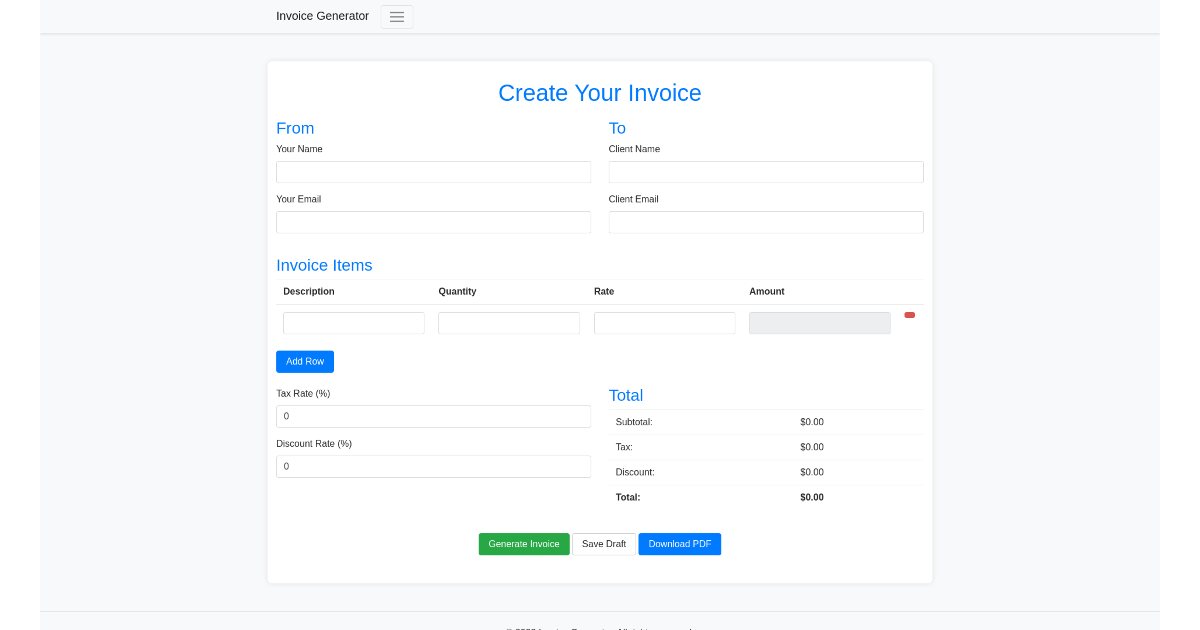Click into the Your Email field
This screenshot has height=630, width=1200.
pyautogui.click(x=433, y=221)
